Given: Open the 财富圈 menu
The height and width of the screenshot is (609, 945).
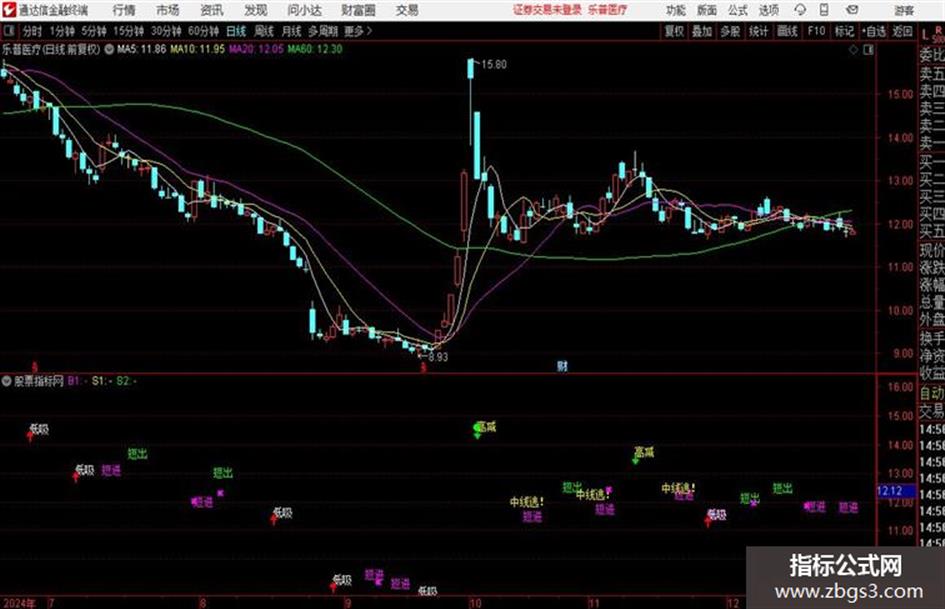Looking at the screenshot, I should (x=358, y=10).
